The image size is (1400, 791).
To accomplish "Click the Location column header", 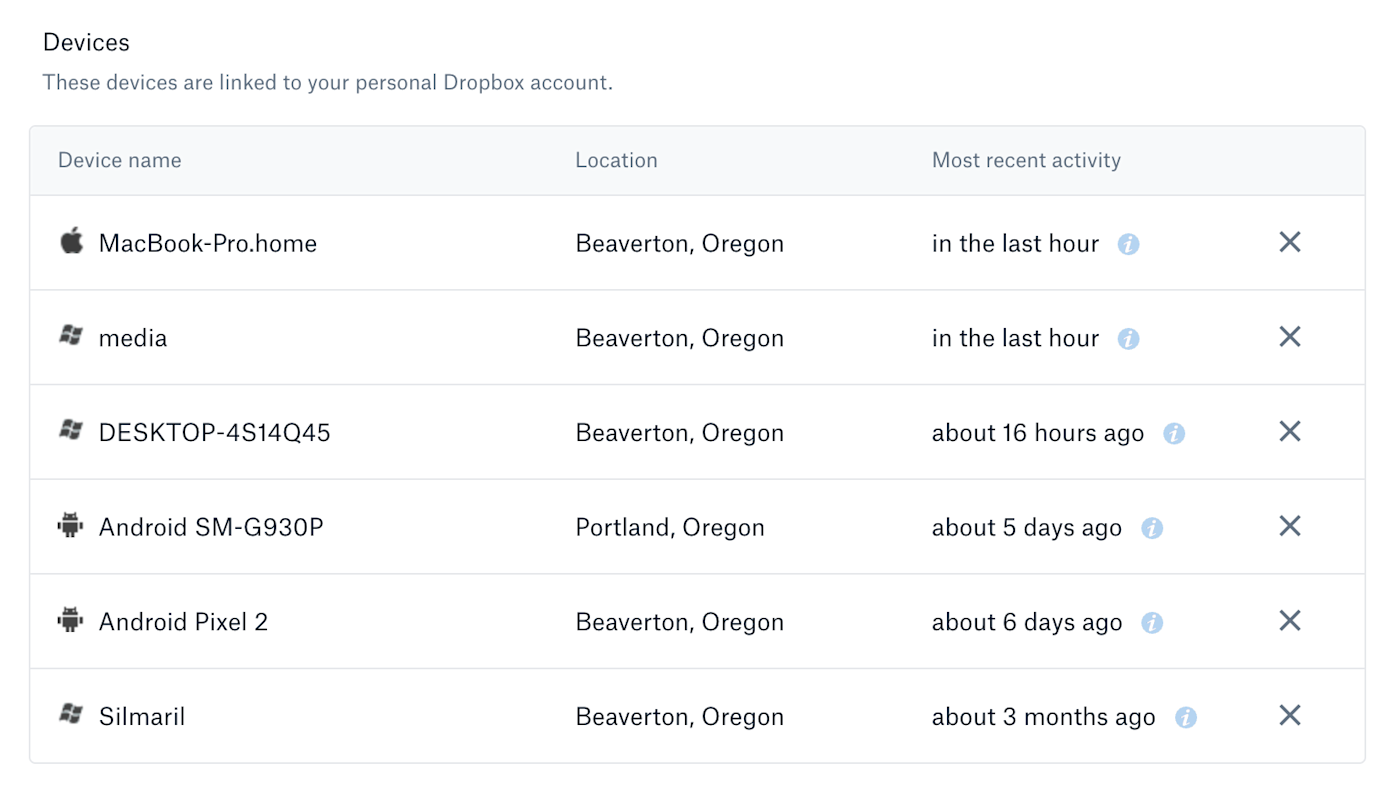I will (x=616, y=160).
